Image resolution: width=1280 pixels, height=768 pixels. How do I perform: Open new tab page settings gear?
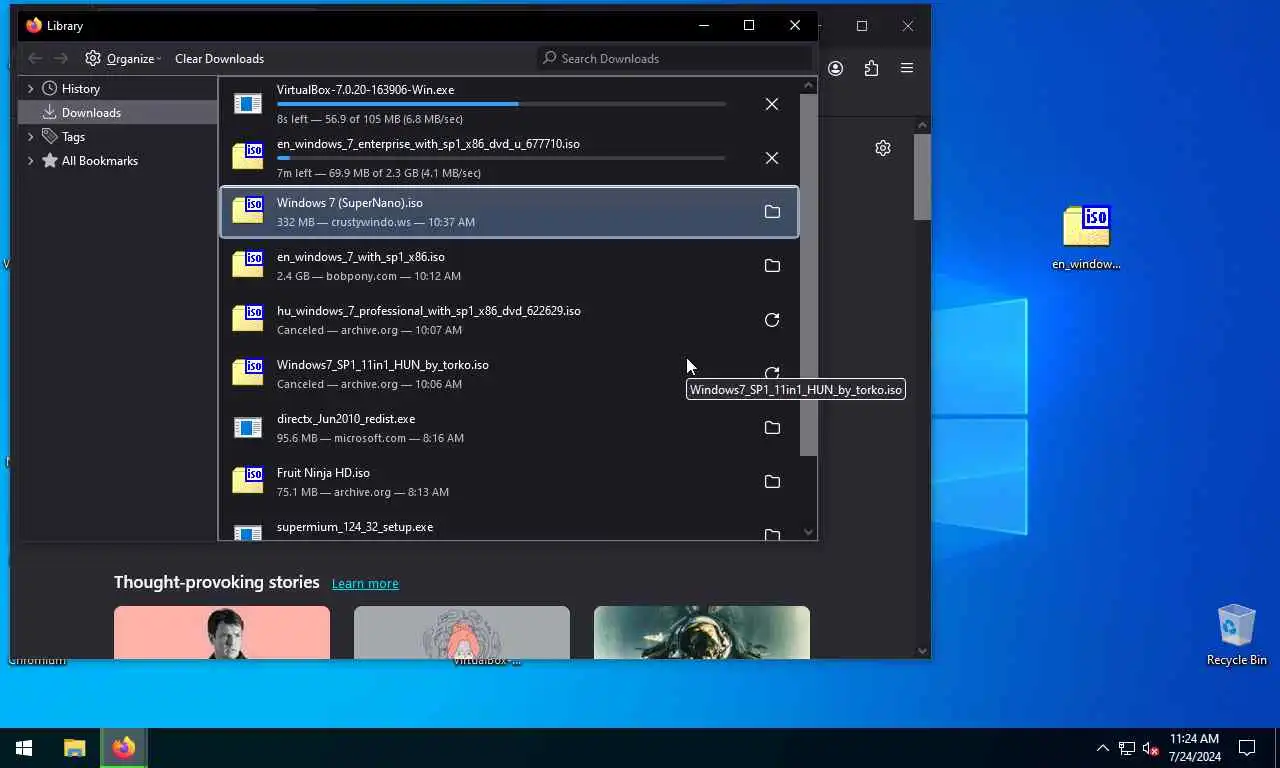tap(883, 148)
